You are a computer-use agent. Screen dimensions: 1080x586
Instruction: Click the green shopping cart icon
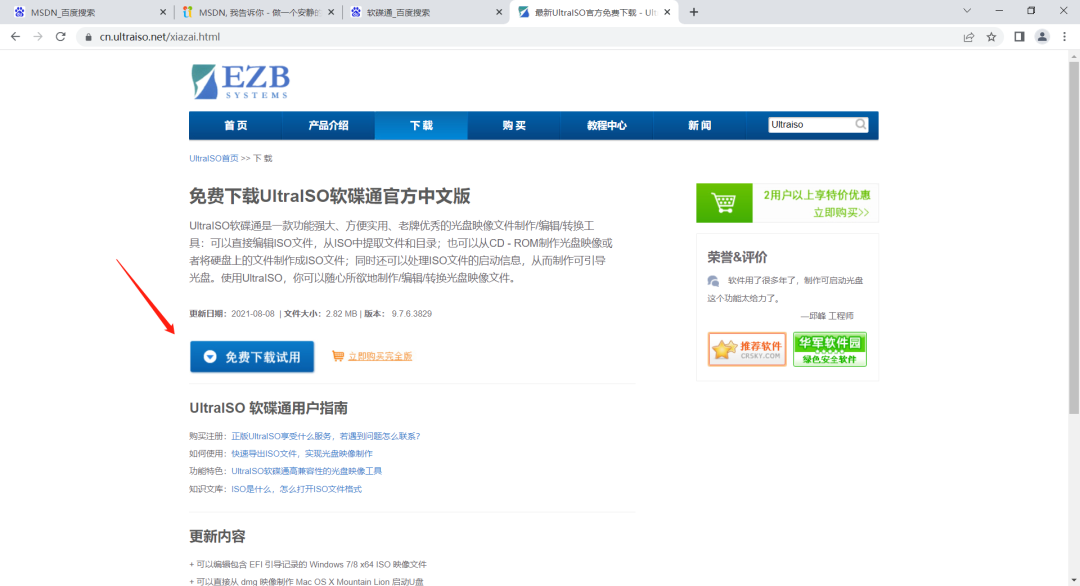point(724,203)
